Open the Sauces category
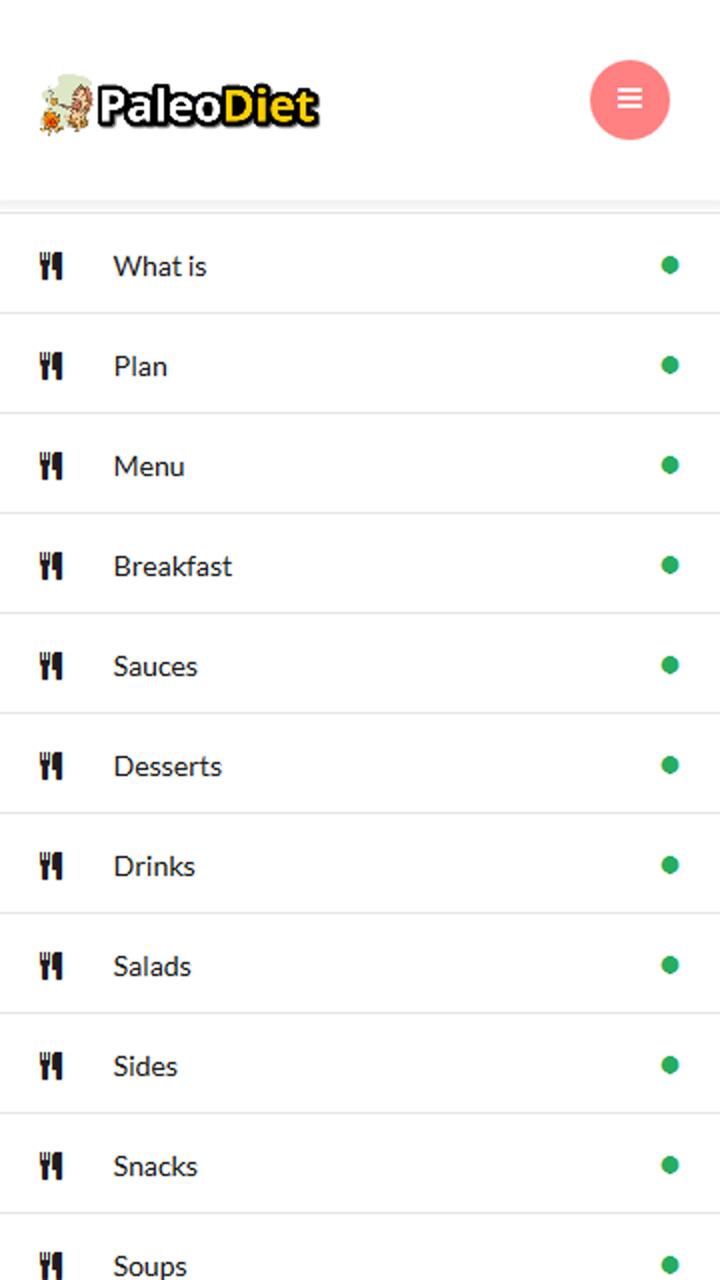This screenshot has height=1280, width=720. tap(155, 666)
